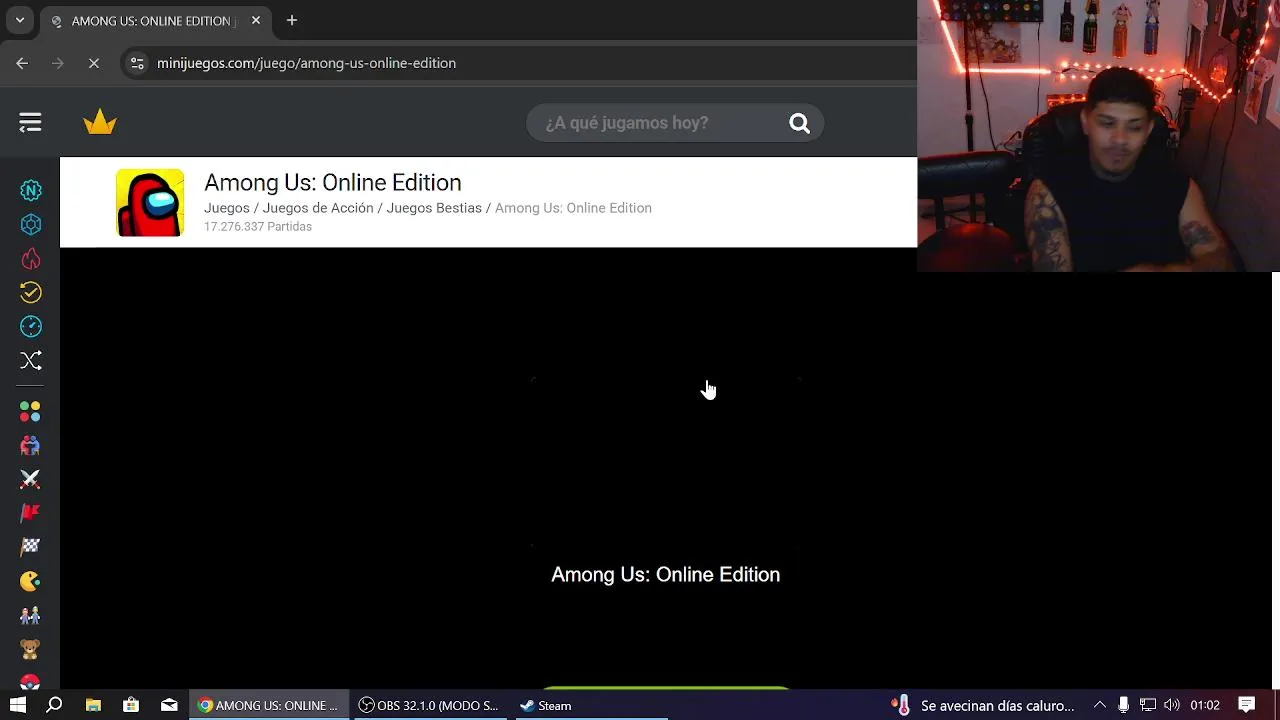Image resolution: width=1280 pixels, height=720 pixels.
Task: Open the blue gem sidebar icon
Action: point(31,225)
